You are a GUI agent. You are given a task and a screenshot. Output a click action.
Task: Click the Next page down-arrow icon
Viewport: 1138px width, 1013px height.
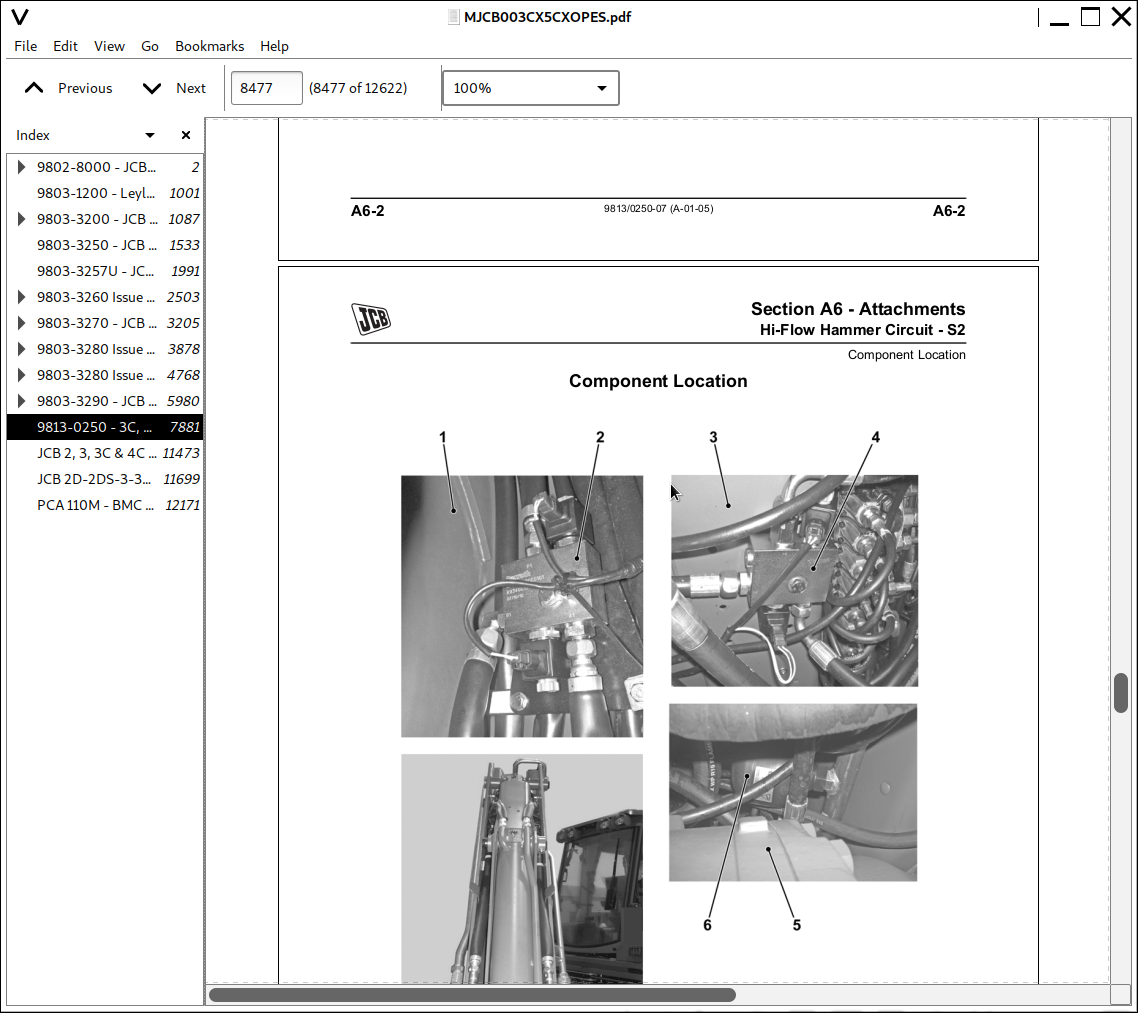152,88
